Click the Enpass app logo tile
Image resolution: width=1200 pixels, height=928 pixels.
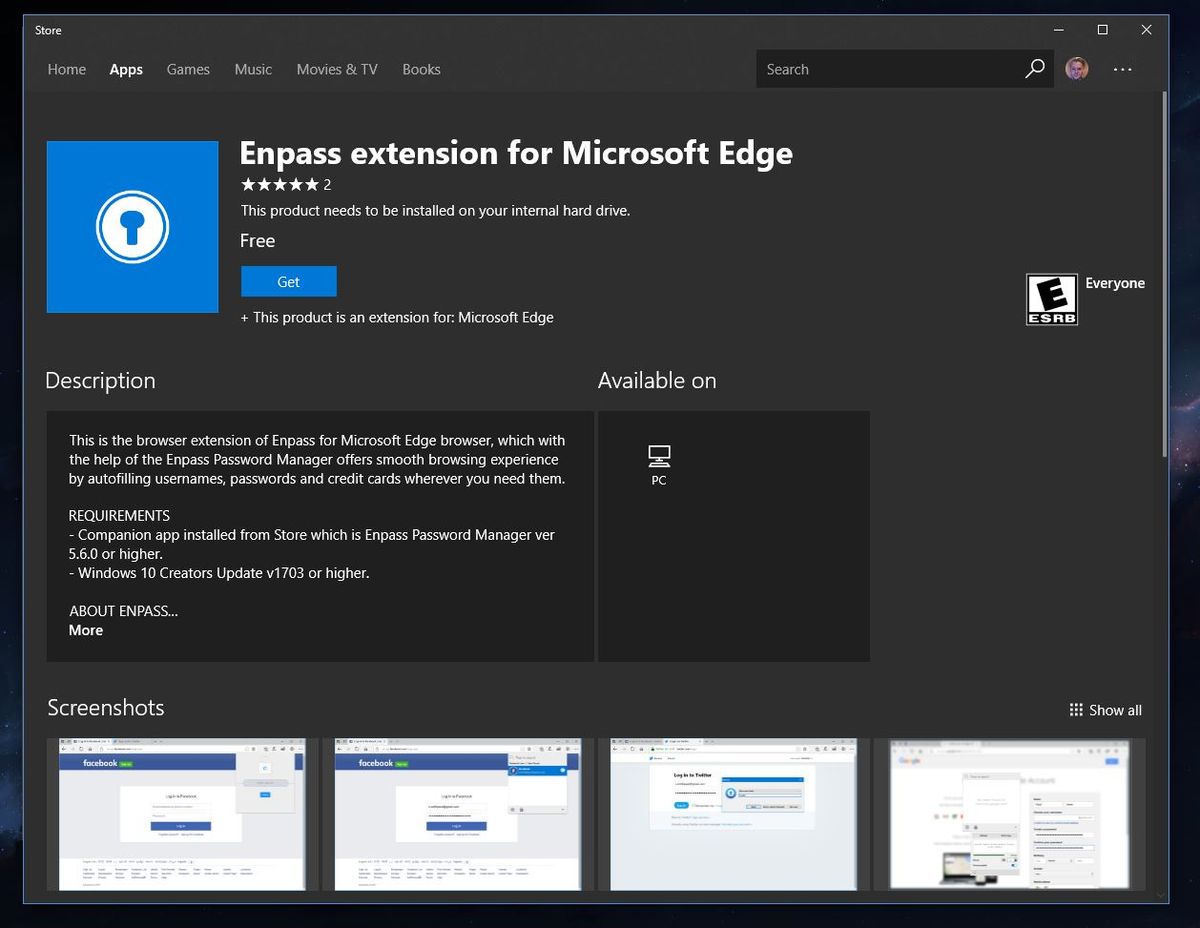coord(131,226)
